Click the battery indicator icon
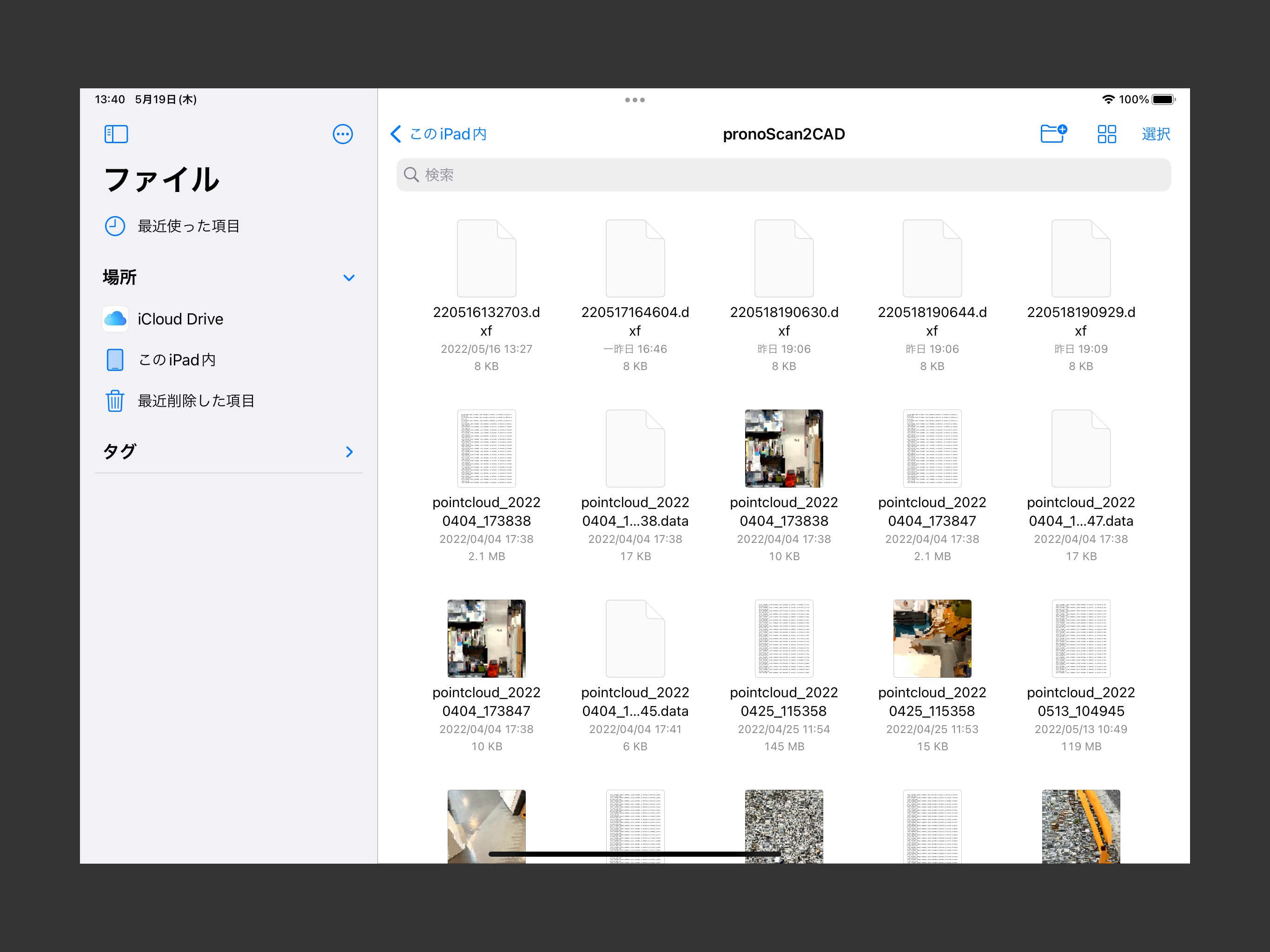1270x952 pixels. (x=1163, y=99)
